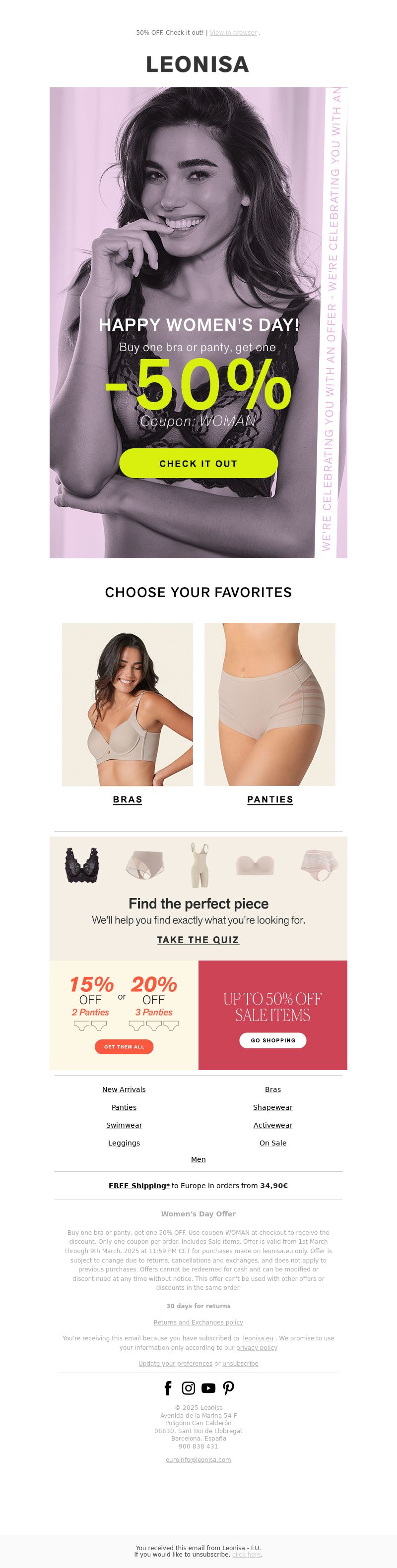
Task: Open the Pinterest icon in footer
Action: tap(228, 1388)
